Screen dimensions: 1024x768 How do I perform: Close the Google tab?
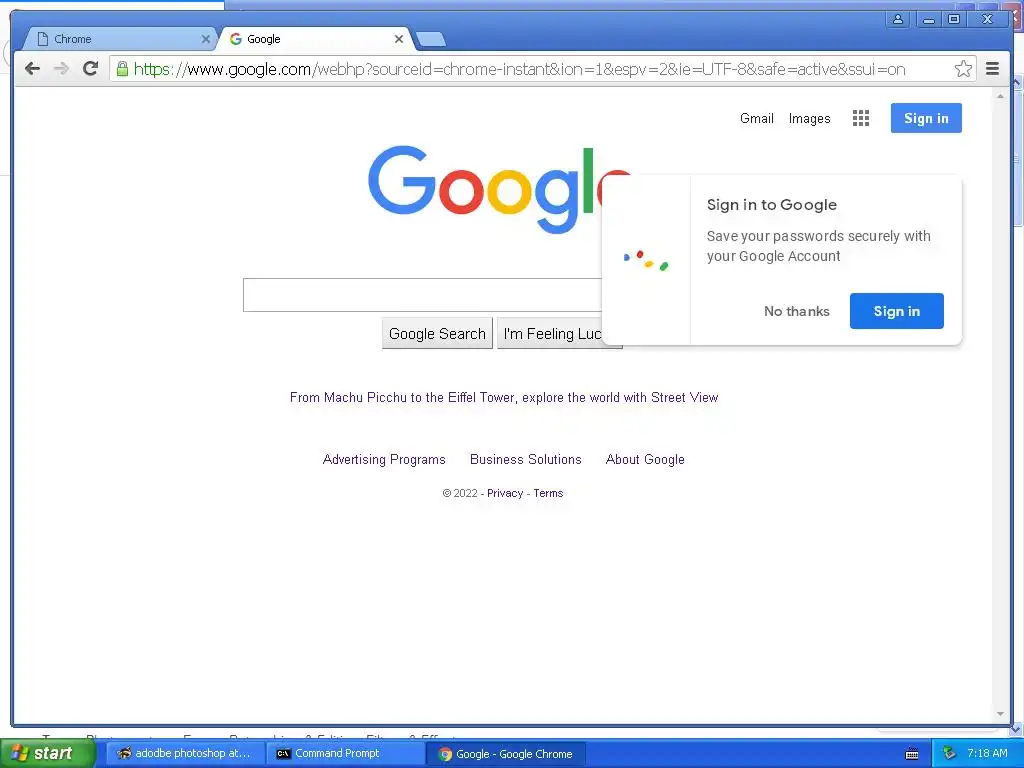pyautogui.click(x=399, y=39)
